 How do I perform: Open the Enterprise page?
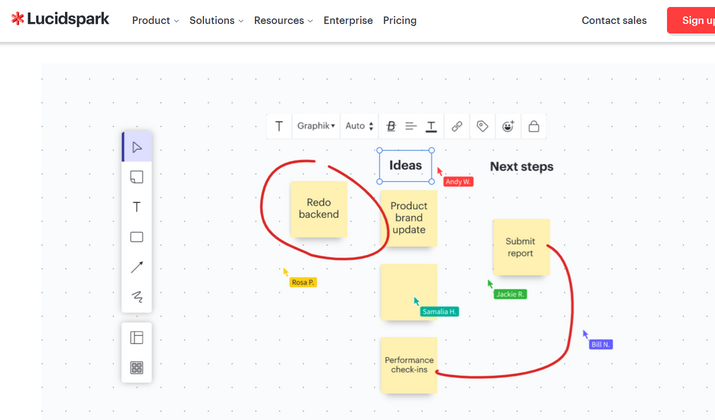tap(348, 21)
